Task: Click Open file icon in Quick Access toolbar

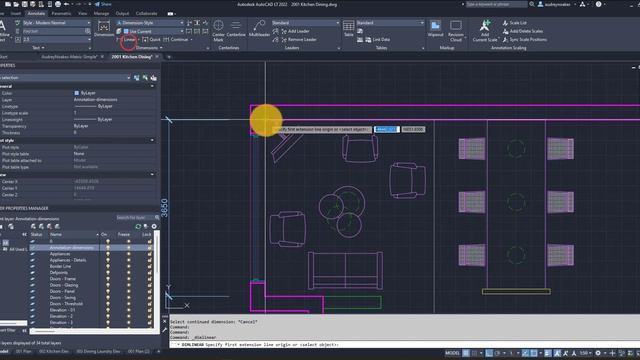Action: (16, 4)
